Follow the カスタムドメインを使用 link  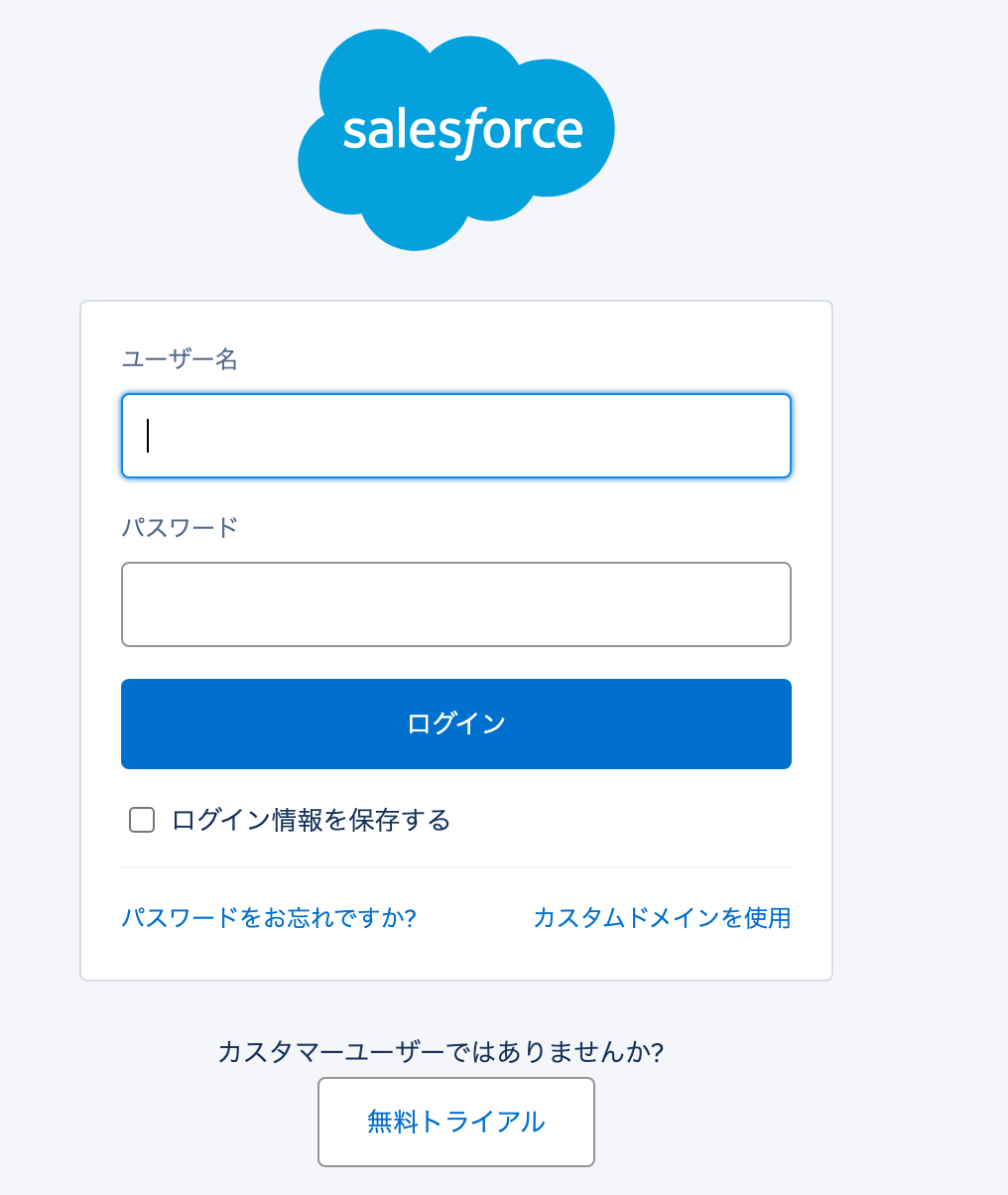[662, 917]
